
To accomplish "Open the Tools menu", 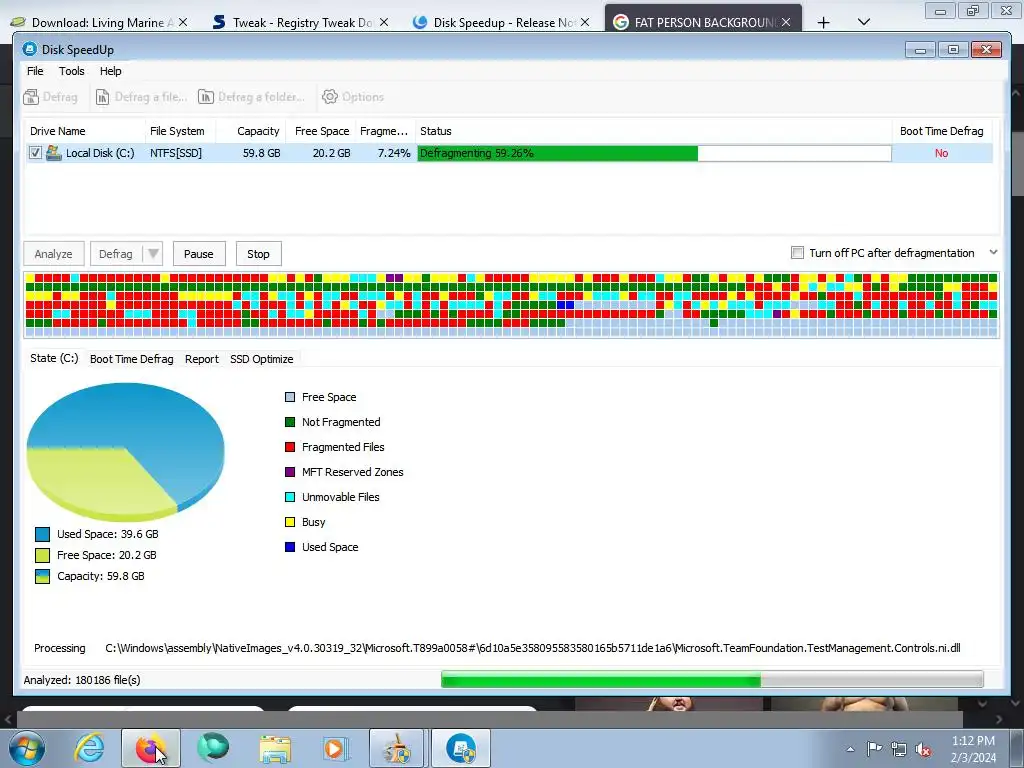I will (72, 71).
